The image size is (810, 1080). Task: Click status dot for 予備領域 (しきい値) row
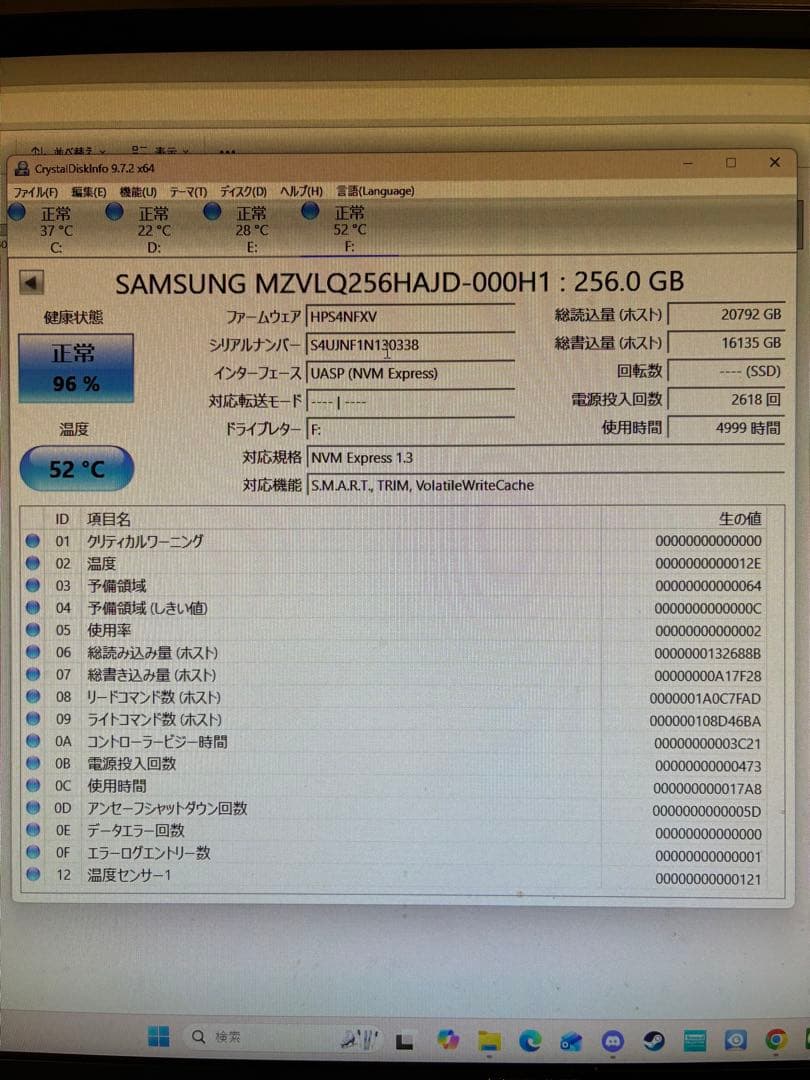pyautogui.click(x=32, y=608)
